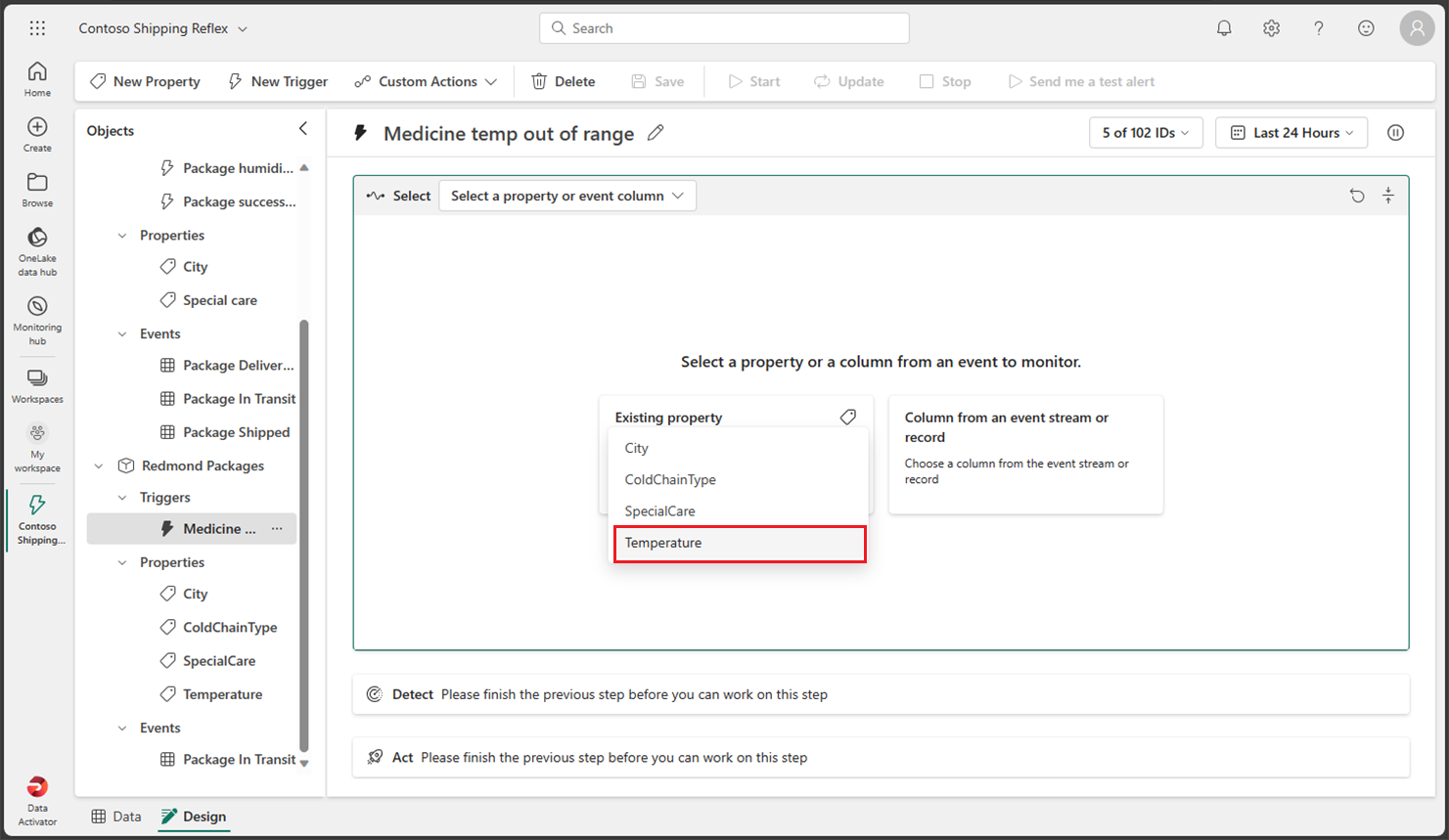Select Package humidi... trigger in tree
This screenshot has width=1449, height=840.
click(228, 168)
